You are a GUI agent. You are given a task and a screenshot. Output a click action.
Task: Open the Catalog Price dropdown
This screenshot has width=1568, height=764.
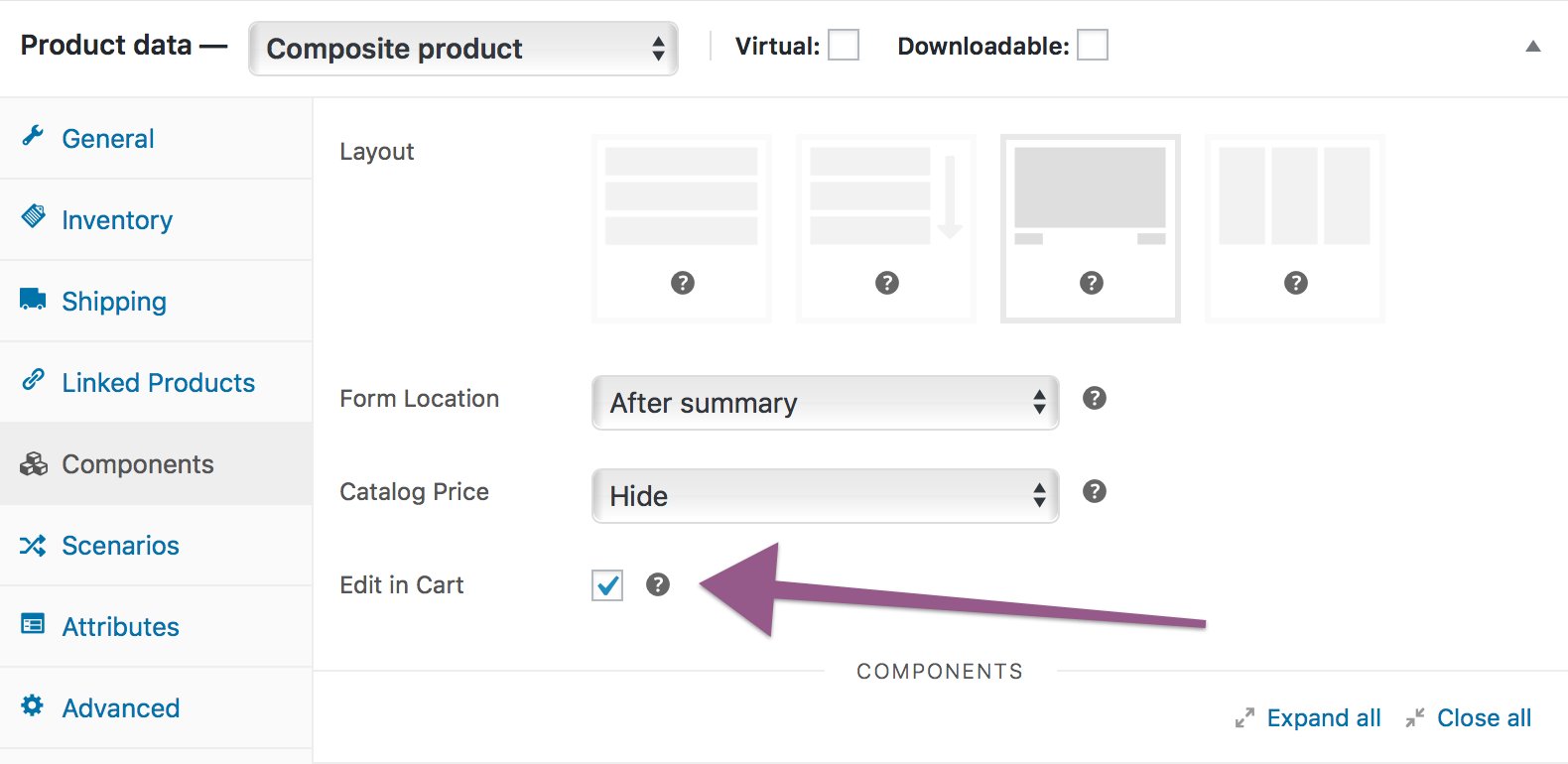(x=825, y=496)
